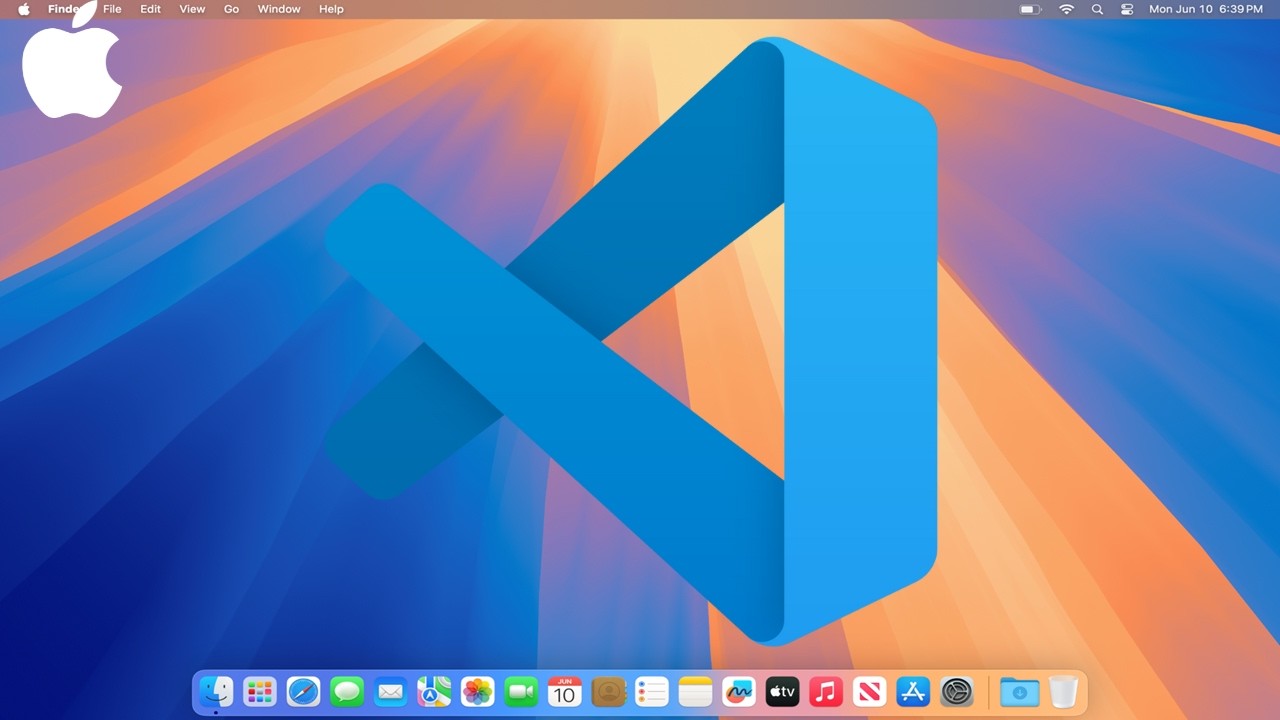Open Reminders from the Dock
The width and height of the screenshot is (1280, 720).
tap(652, 691)
